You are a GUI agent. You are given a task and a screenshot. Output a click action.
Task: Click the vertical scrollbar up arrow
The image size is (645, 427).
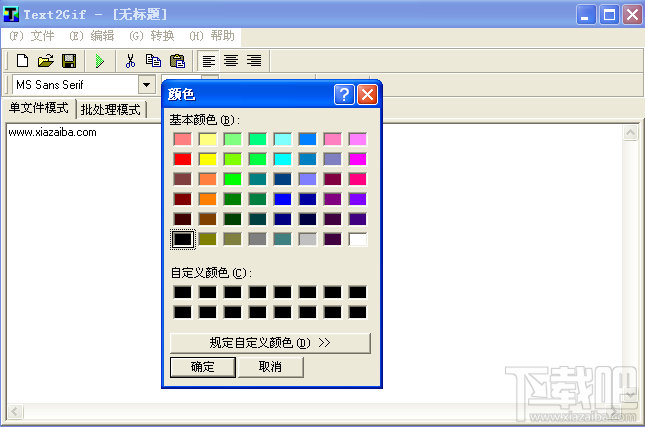click(630, 132)
